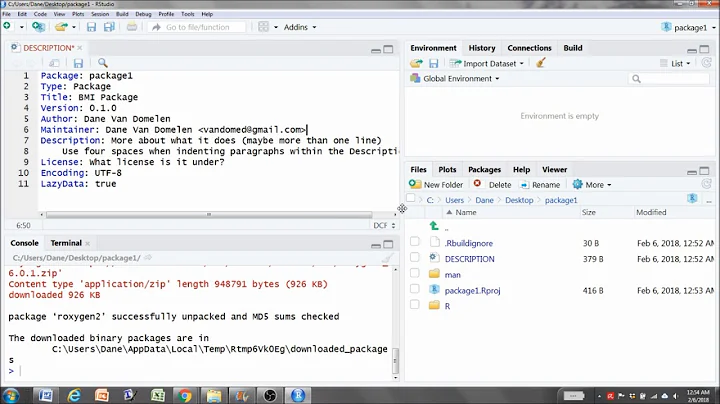
Task: Switch to the Packages tab
Action: [484, 169]
